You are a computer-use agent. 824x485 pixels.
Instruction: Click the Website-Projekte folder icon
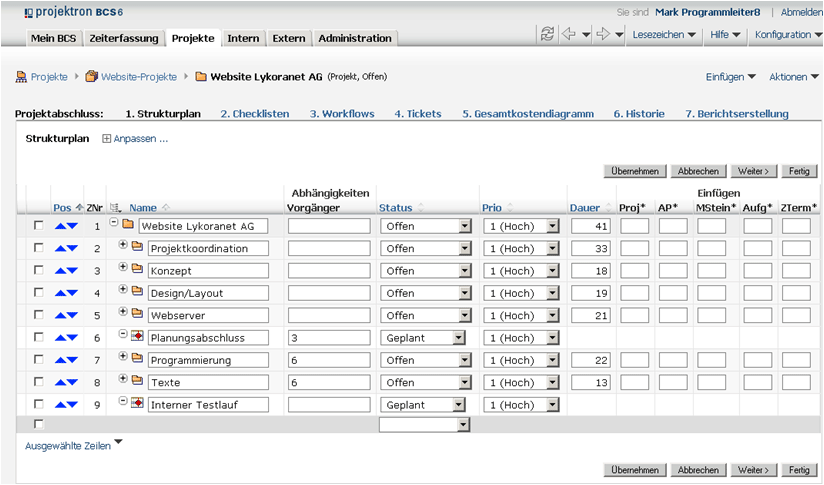91,77
